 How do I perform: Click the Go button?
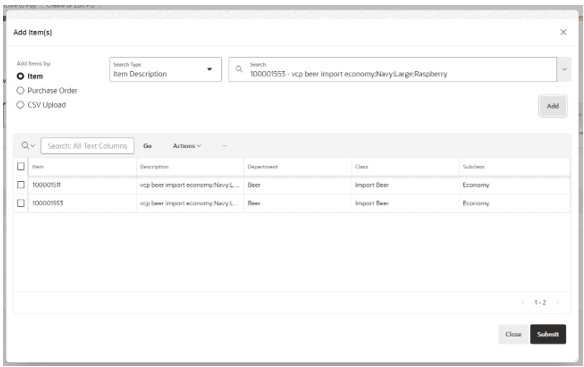click(x=147, y=146)
